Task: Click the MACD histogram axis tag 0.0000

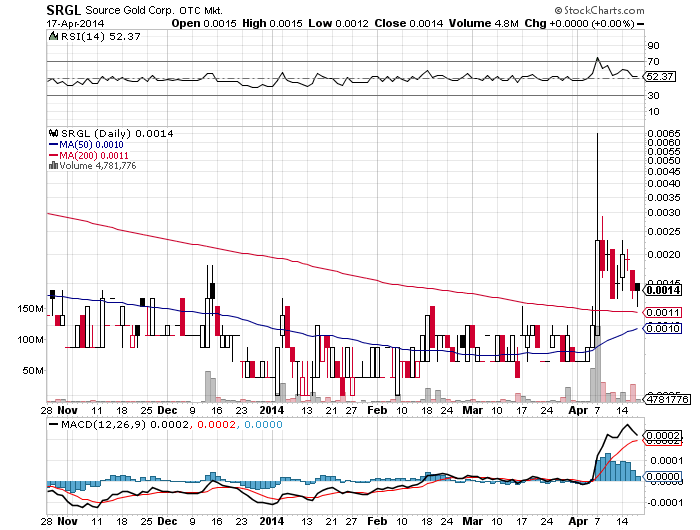Action: pos(663,476)
